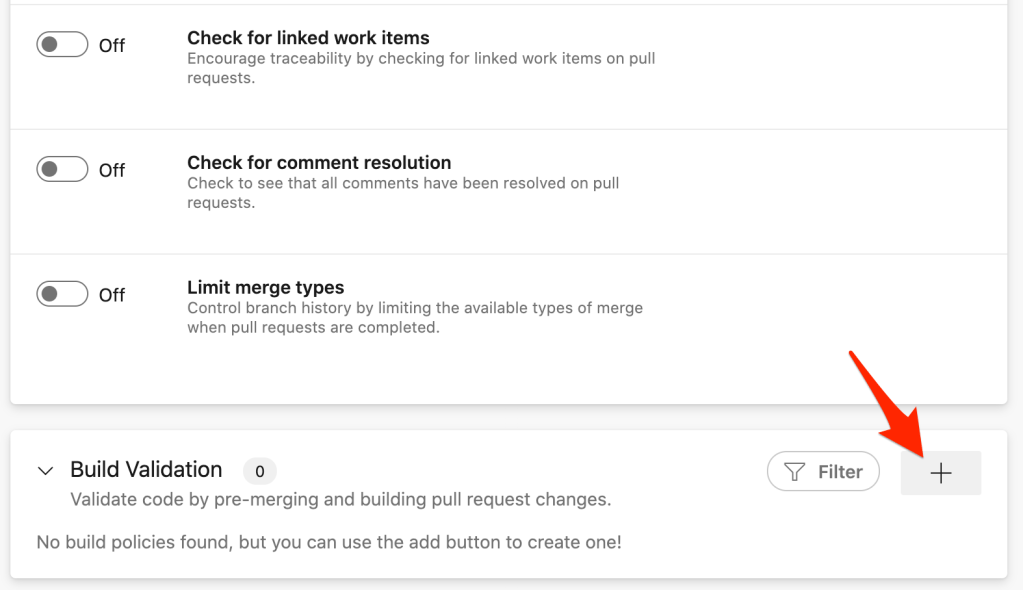Enable the Limit merge types switch
Image resolution: width=1023 pixels, height=590 pixels.
click(x=62, y=295)
